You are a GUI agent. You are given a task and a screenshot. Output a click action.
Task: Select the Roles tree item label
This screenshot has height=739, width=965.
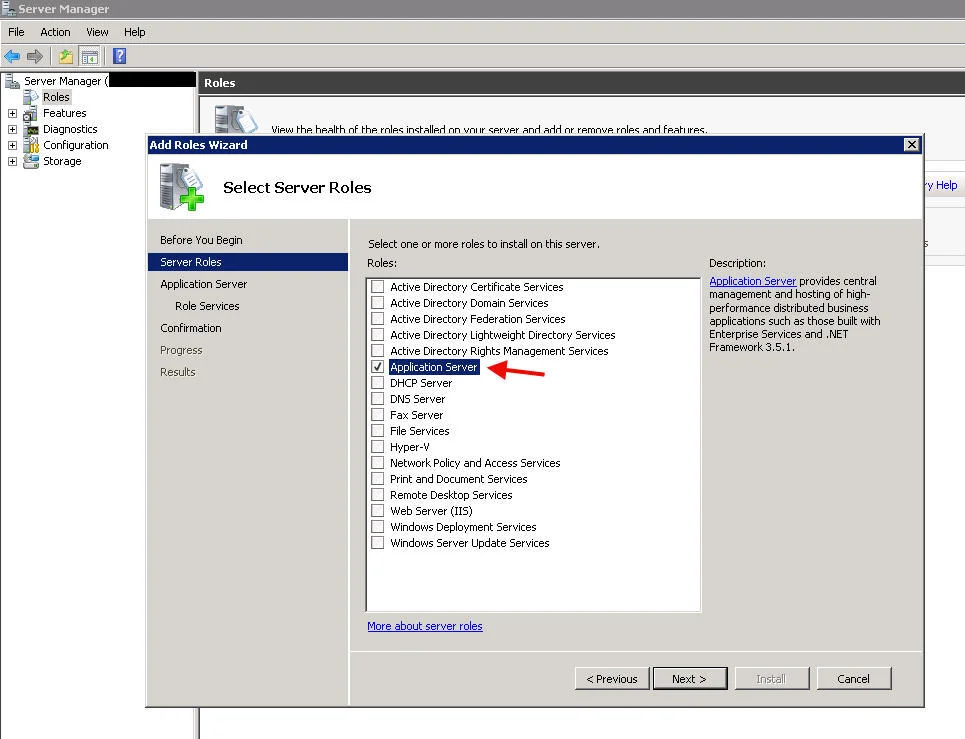56,97
